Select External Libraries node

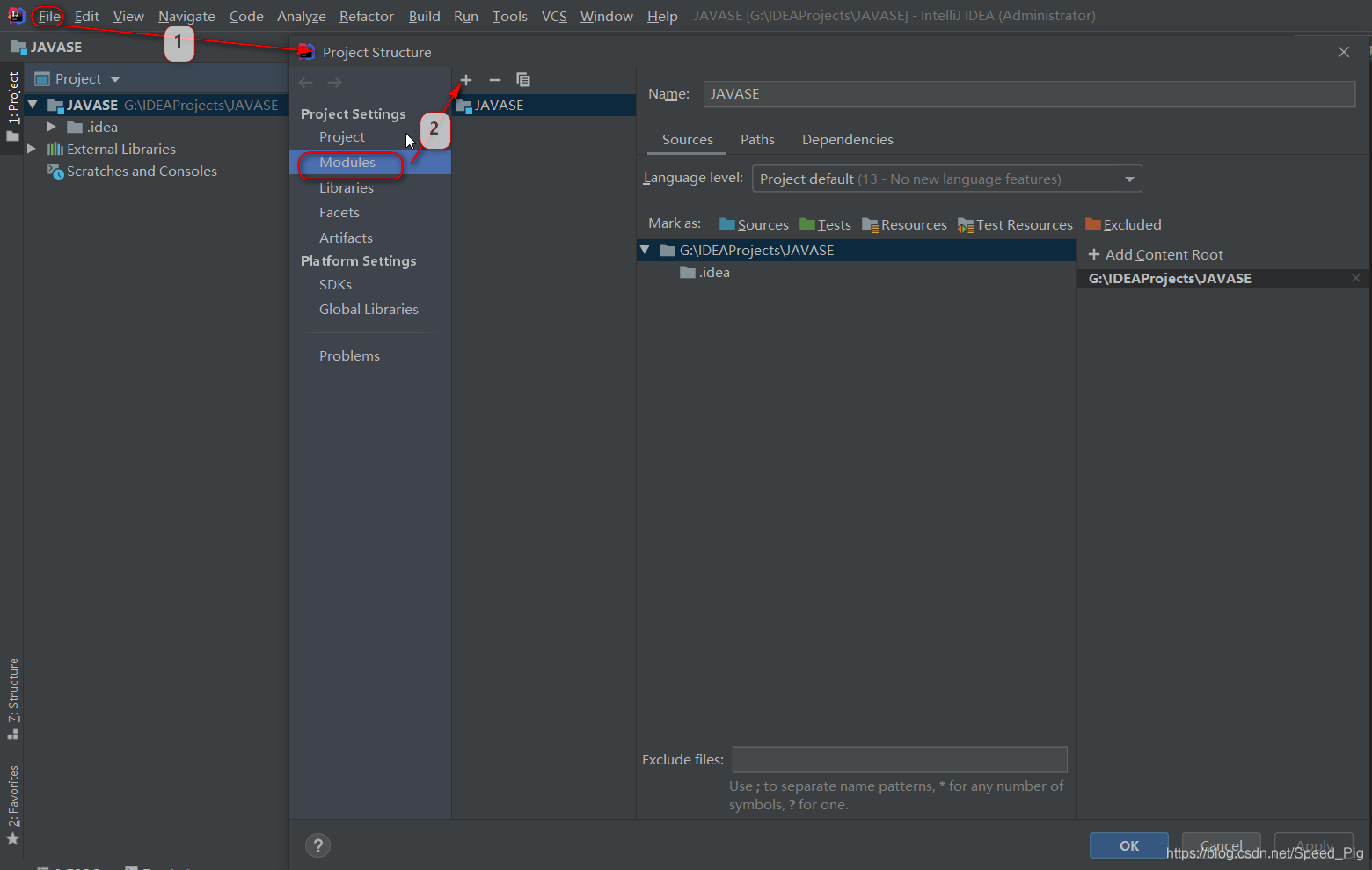[112, 150]
